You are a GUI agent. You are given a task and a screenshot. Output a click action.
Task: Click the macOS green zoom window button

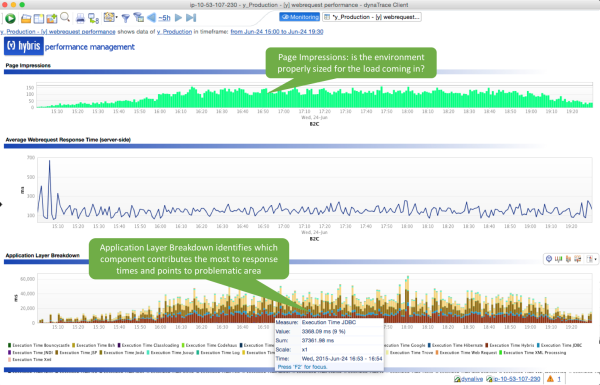[x=22, y=5]
